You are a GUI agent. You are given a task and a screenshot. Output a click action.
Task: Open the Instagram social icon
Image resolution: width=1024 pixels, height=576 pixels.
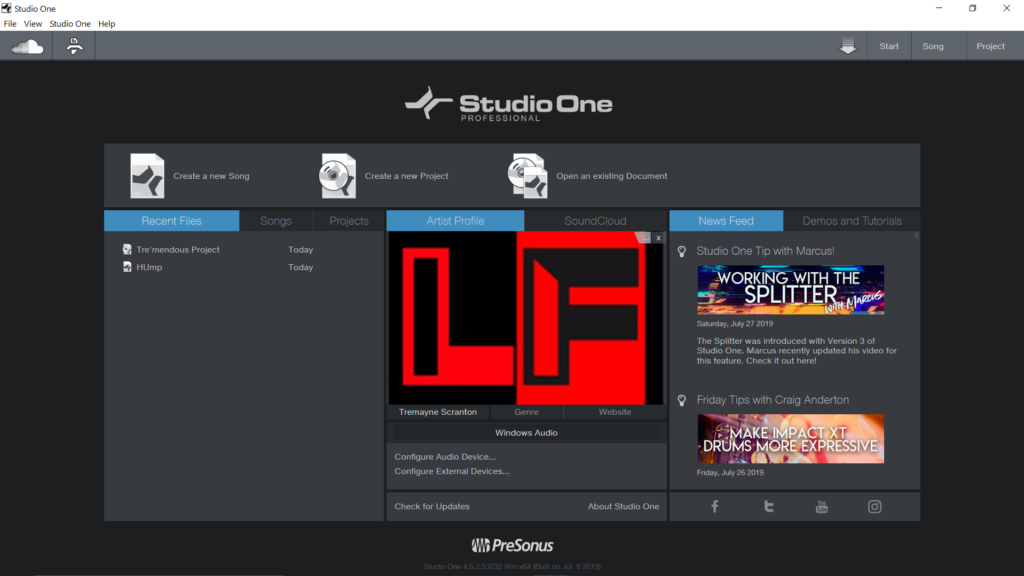874,507
